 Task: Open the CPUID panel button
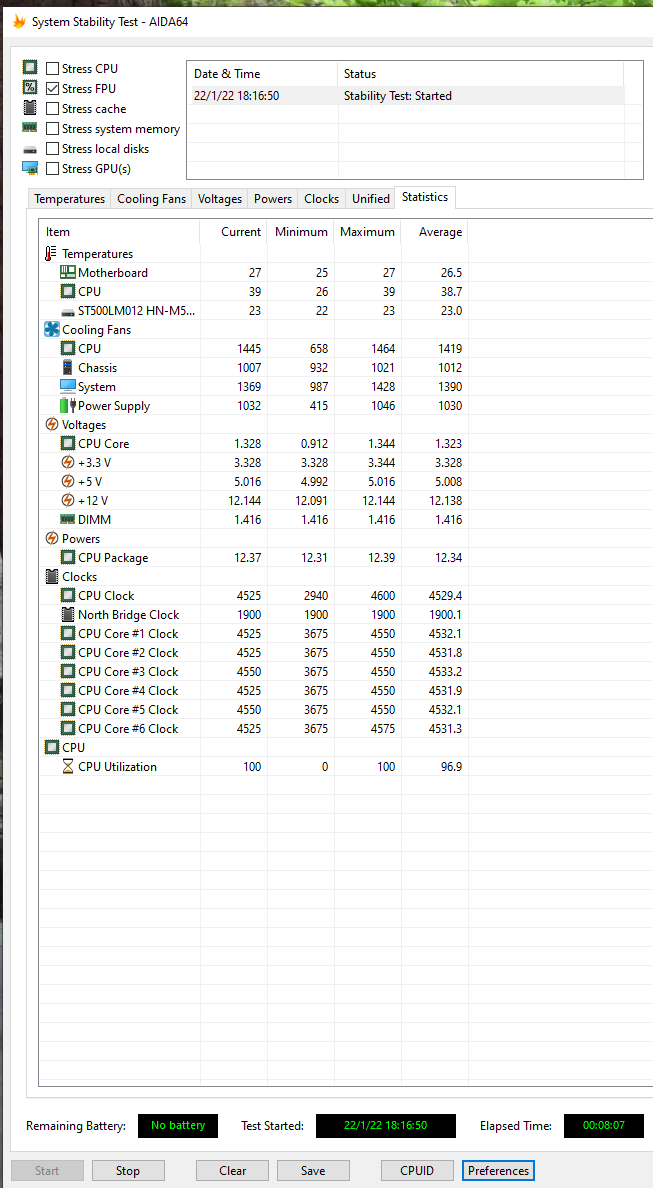(x=417, y=1171)
